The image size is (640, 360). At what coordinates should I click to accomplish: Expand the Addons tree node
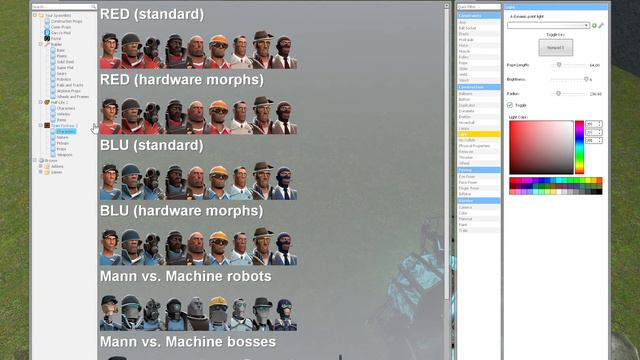[x=41, y=166]
